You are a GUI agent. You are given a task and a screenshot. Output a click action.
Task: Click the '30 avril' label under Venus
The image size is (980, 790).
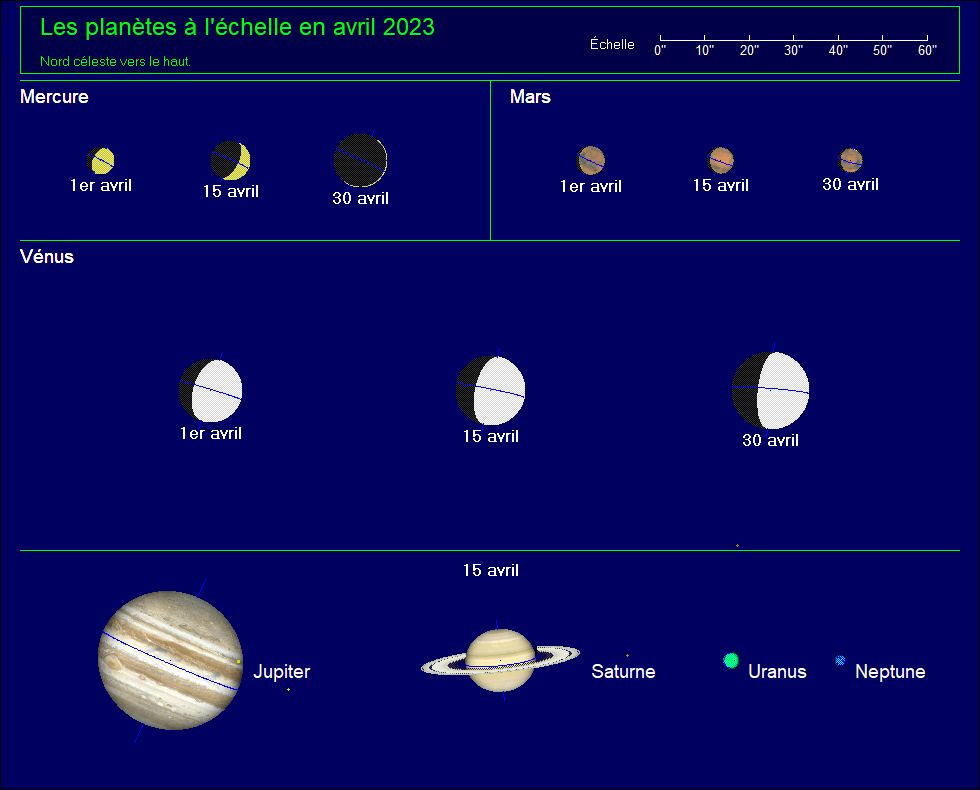coord(771,440)
